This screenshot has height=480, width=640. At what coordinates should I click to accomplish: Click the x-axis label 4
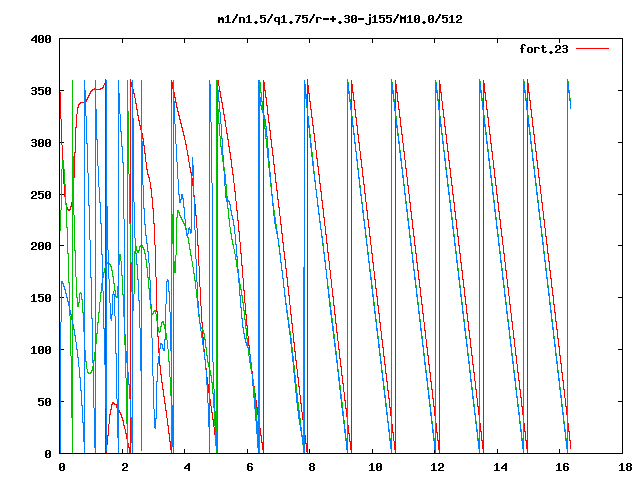pyautogui.click(x=187, y=467)
